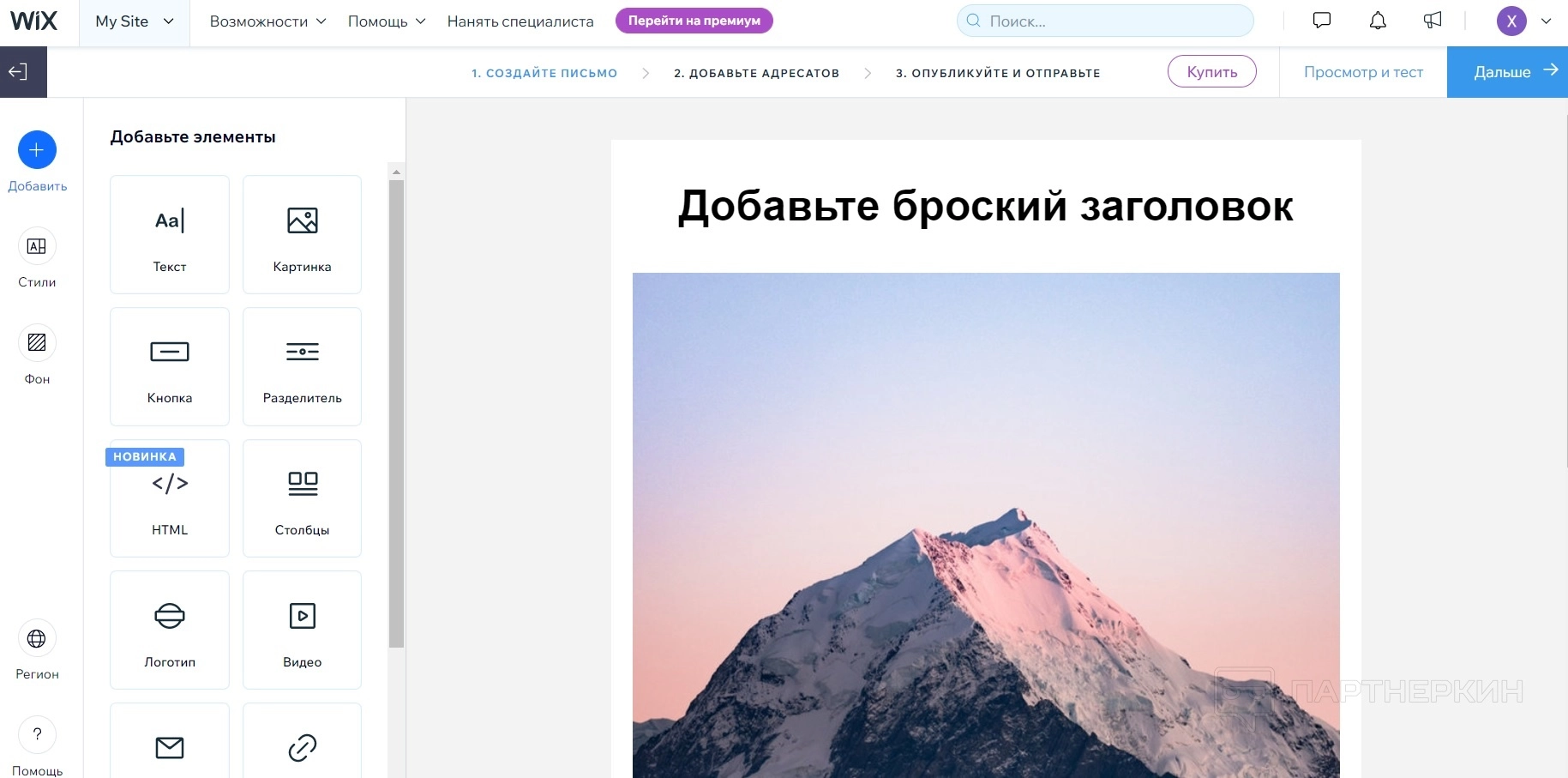The width and height of the screenshot is (1568, 778).
Task: Click the user avatar X
Action: (1511, 21)
